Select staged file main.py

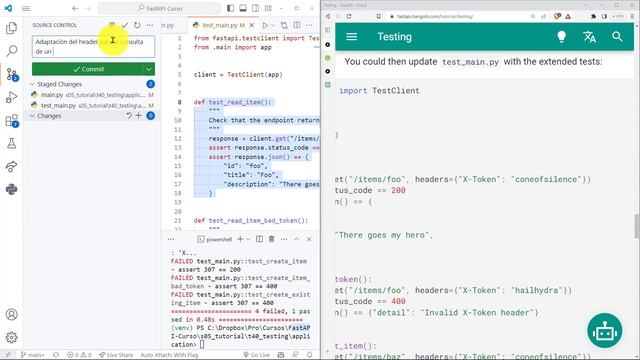[92, 95]
